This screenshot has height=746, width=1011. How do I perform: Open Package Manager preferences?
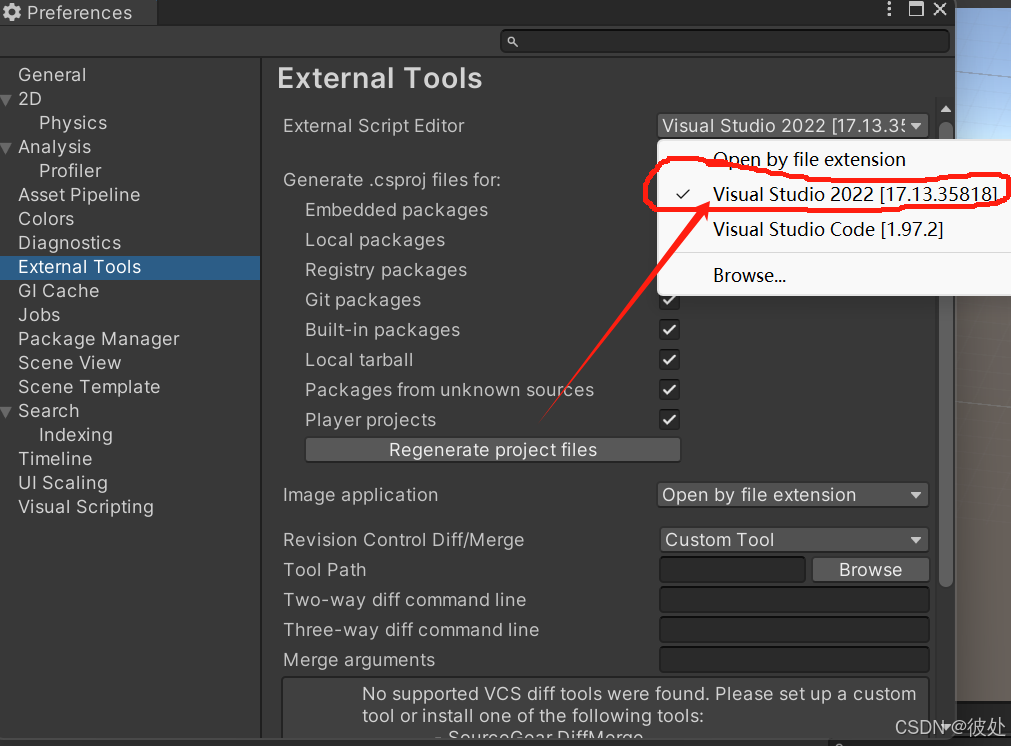coord(99,339)
